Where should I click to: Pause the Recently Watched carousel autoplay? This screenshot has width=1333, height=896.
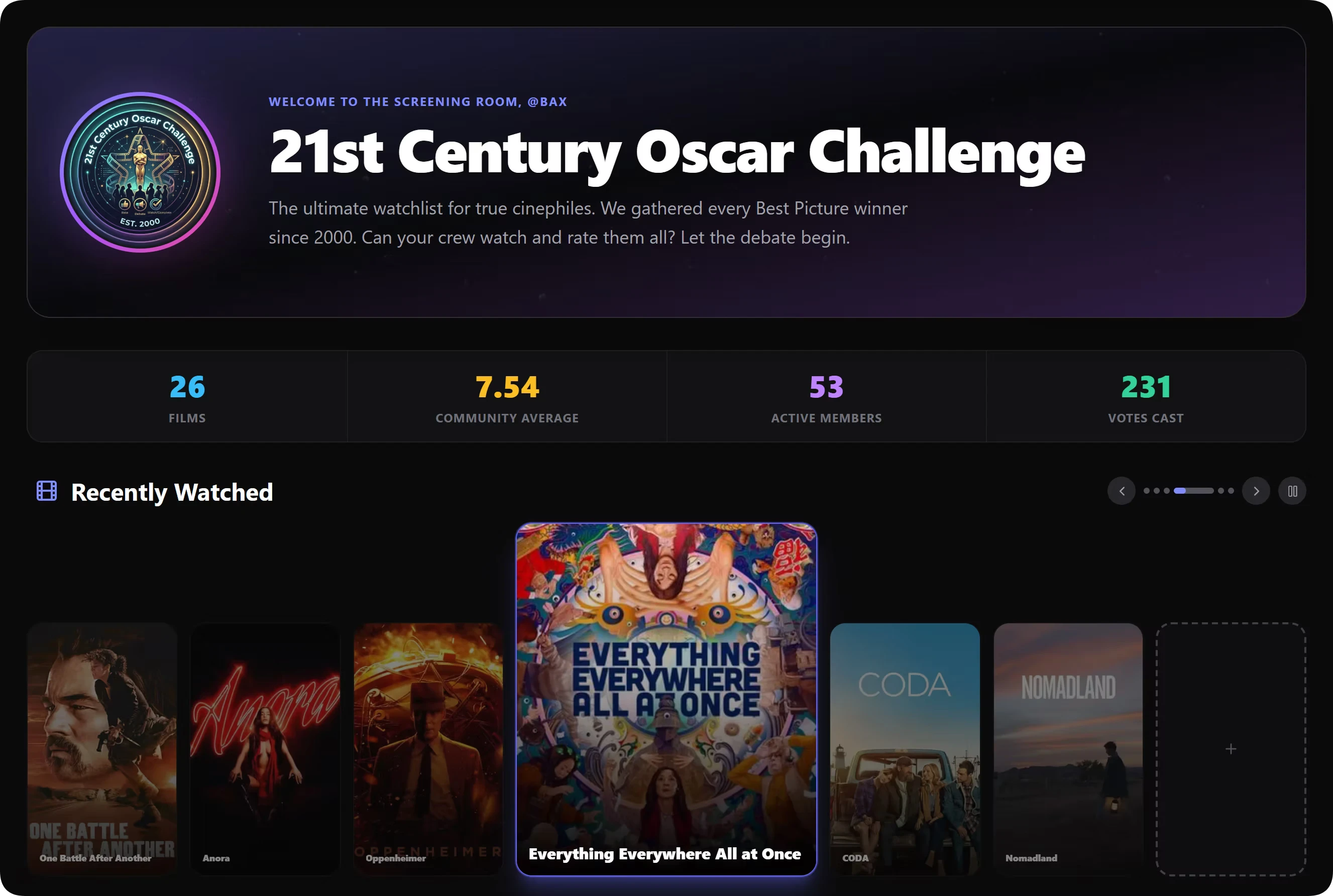1292,491
